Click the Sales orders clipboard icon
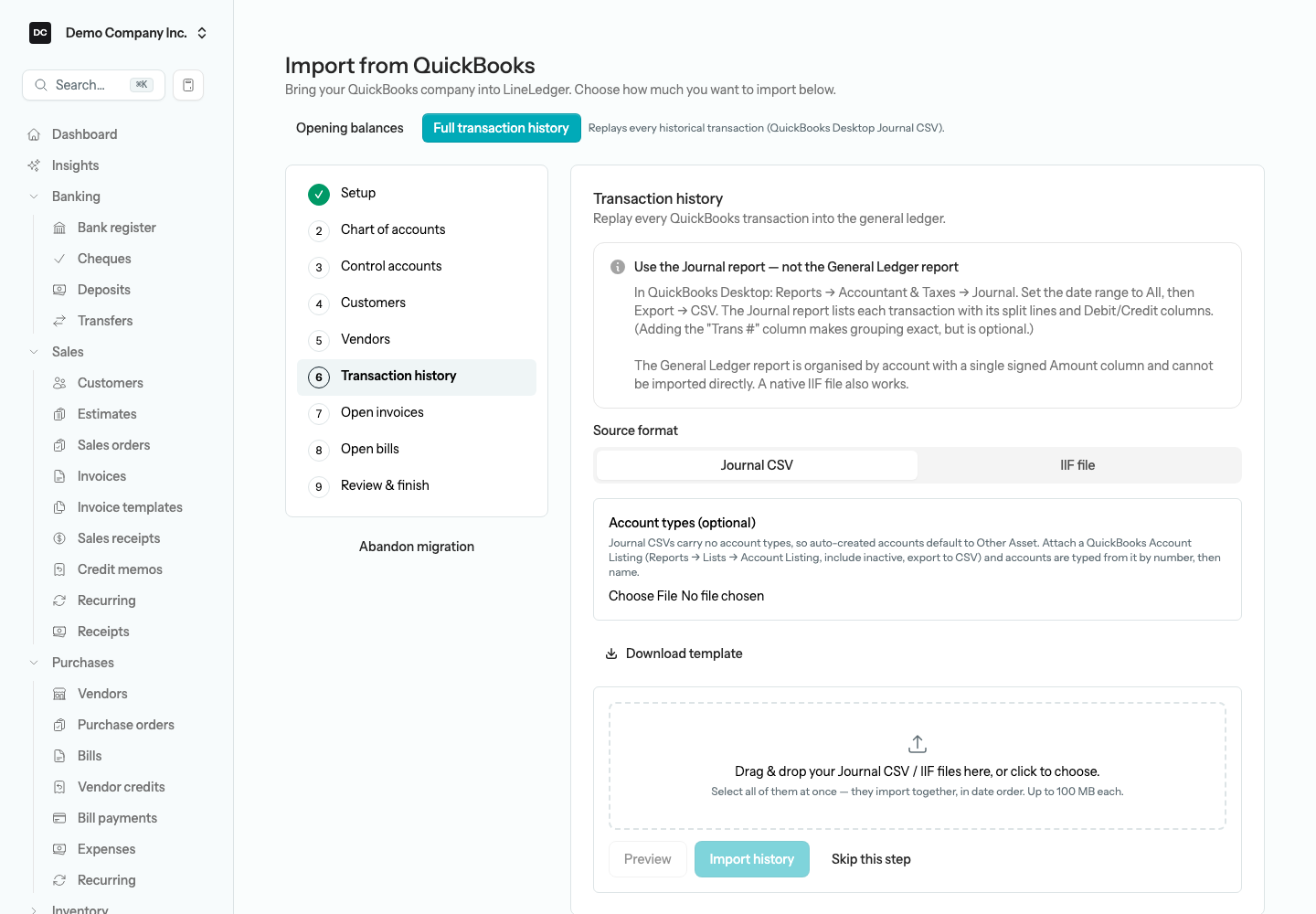The width and height of the screenshot is (1316, 914). tap(59, 445)
